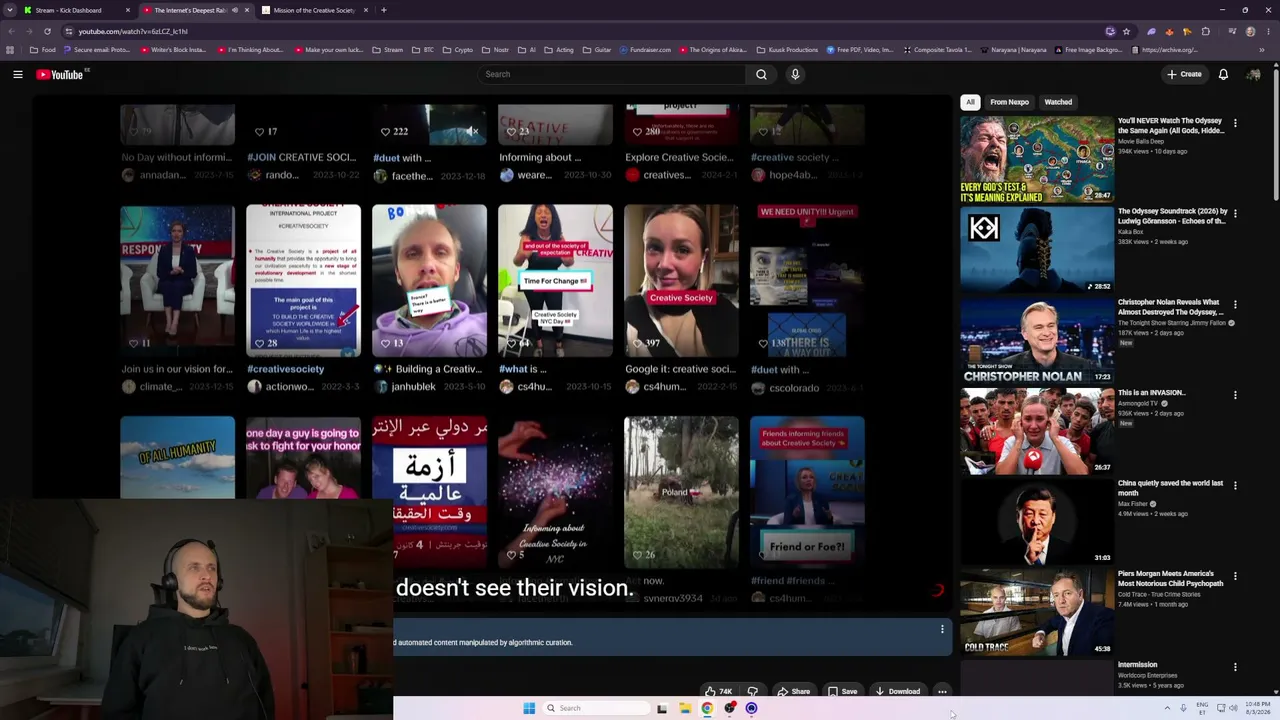Screen dimensions: 1280x720
Task: Like the video showing 74K likes
Action: point(718,691)
